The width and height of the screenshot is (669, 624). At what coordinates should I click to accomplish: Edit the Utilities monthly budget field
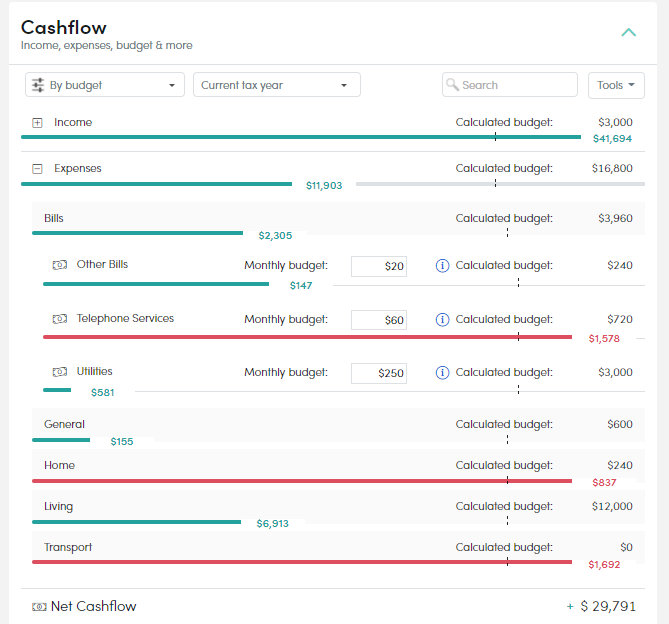coord(379,373)
